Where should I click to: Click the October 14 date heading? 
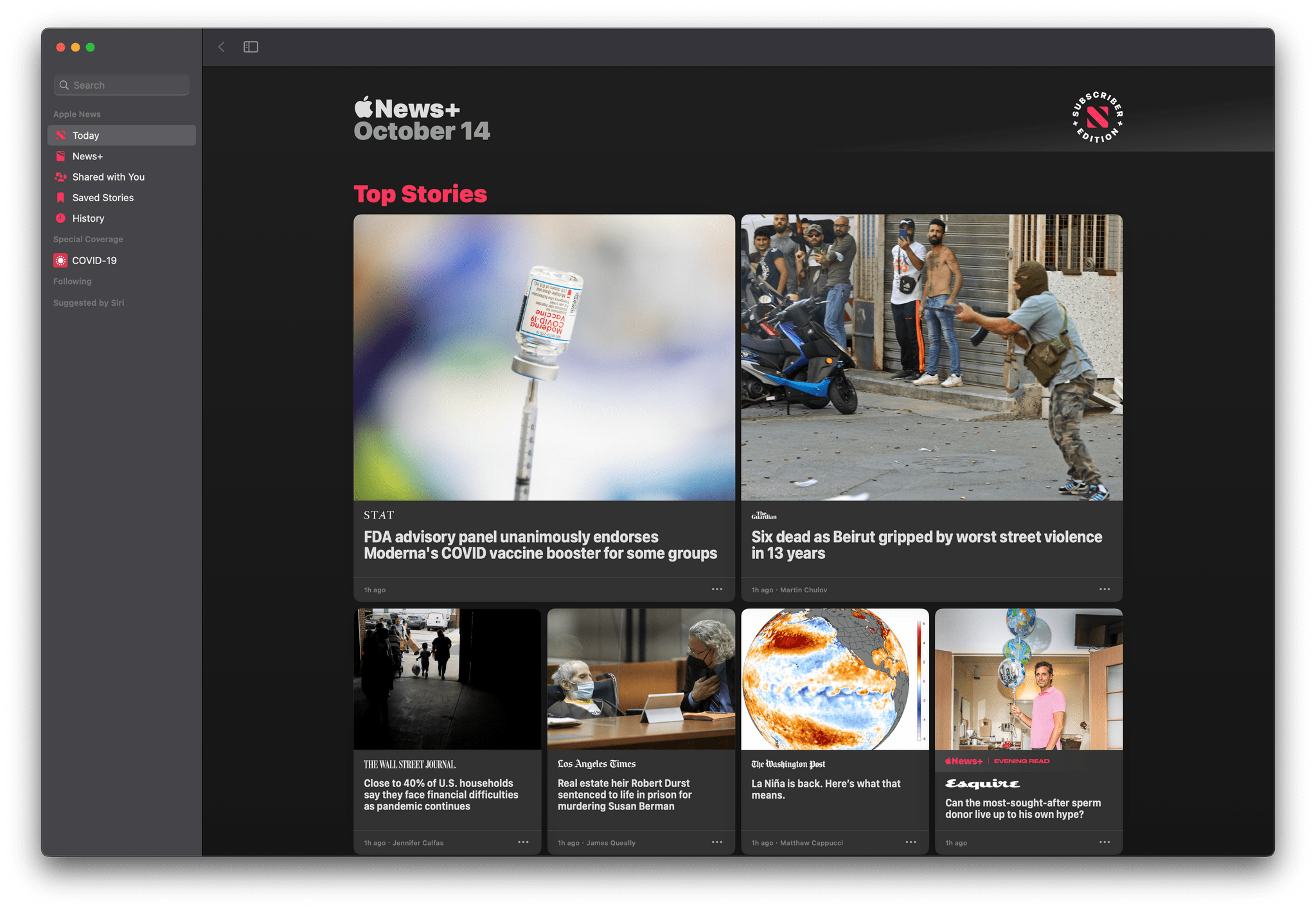point(422,131)
